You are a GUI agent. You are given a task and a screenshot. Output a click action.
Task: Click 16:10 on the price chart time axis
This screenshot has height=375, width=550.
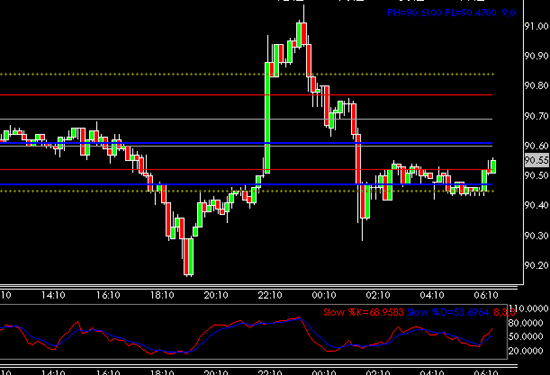(108, 295)
